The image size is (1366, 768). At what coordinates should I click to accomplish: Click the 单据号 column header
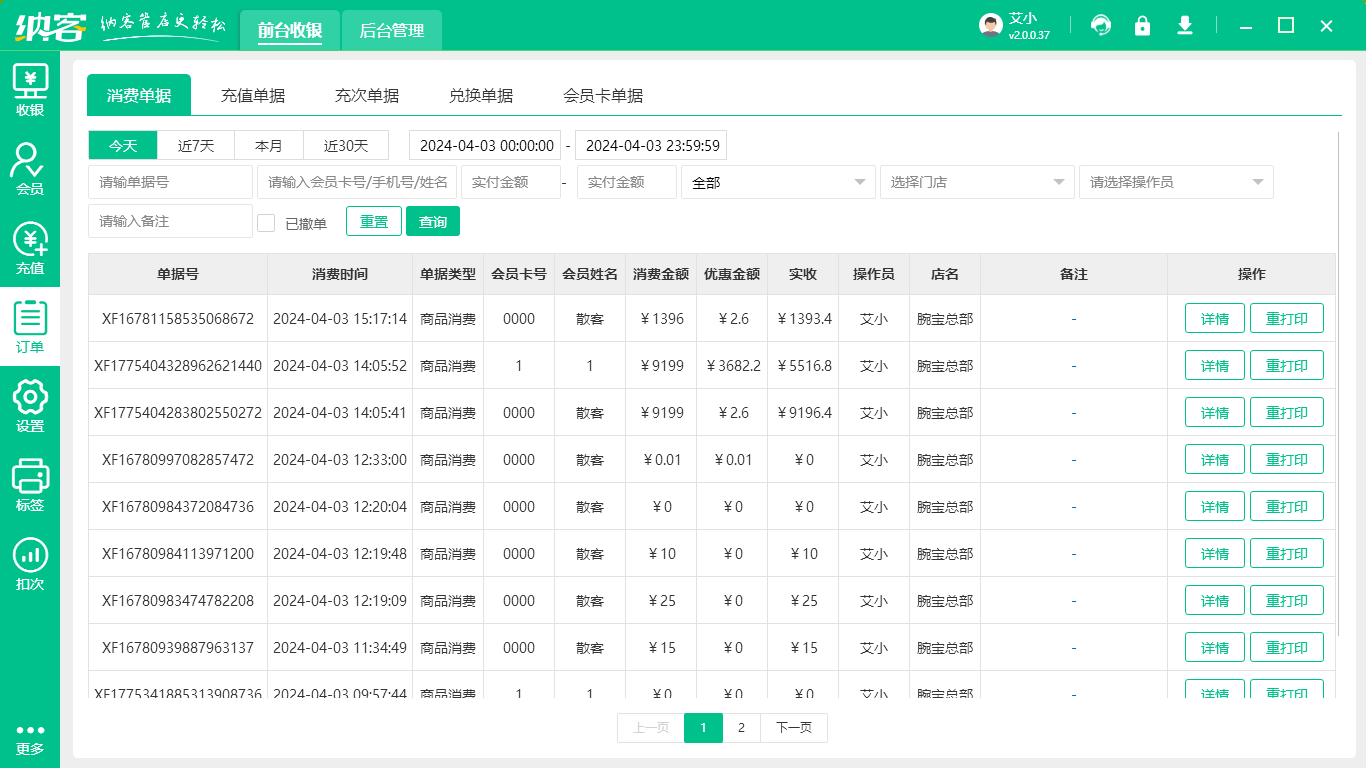178,274
